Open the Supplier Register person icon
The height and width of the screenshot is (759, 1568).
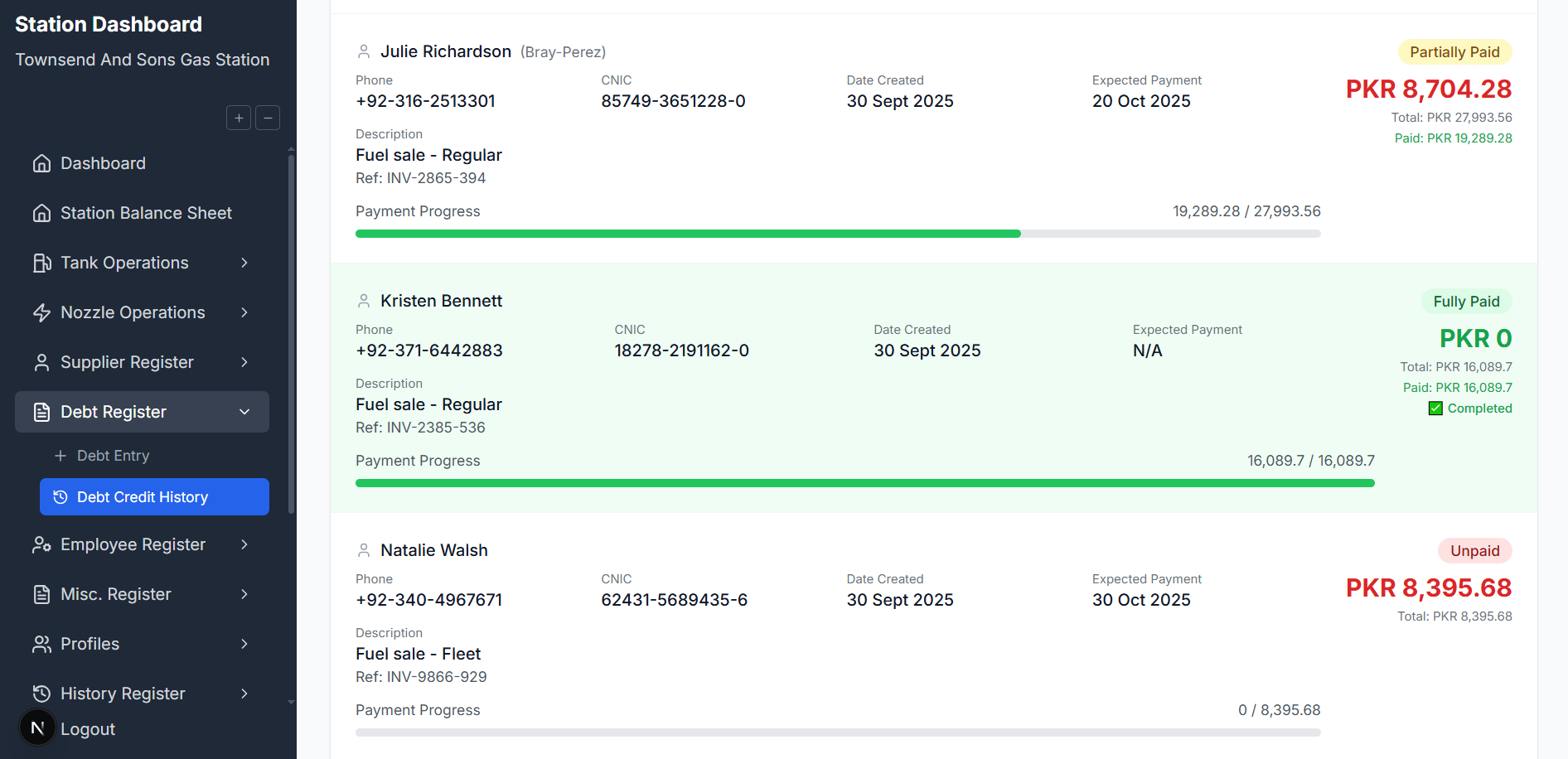[x=41, y=362]
